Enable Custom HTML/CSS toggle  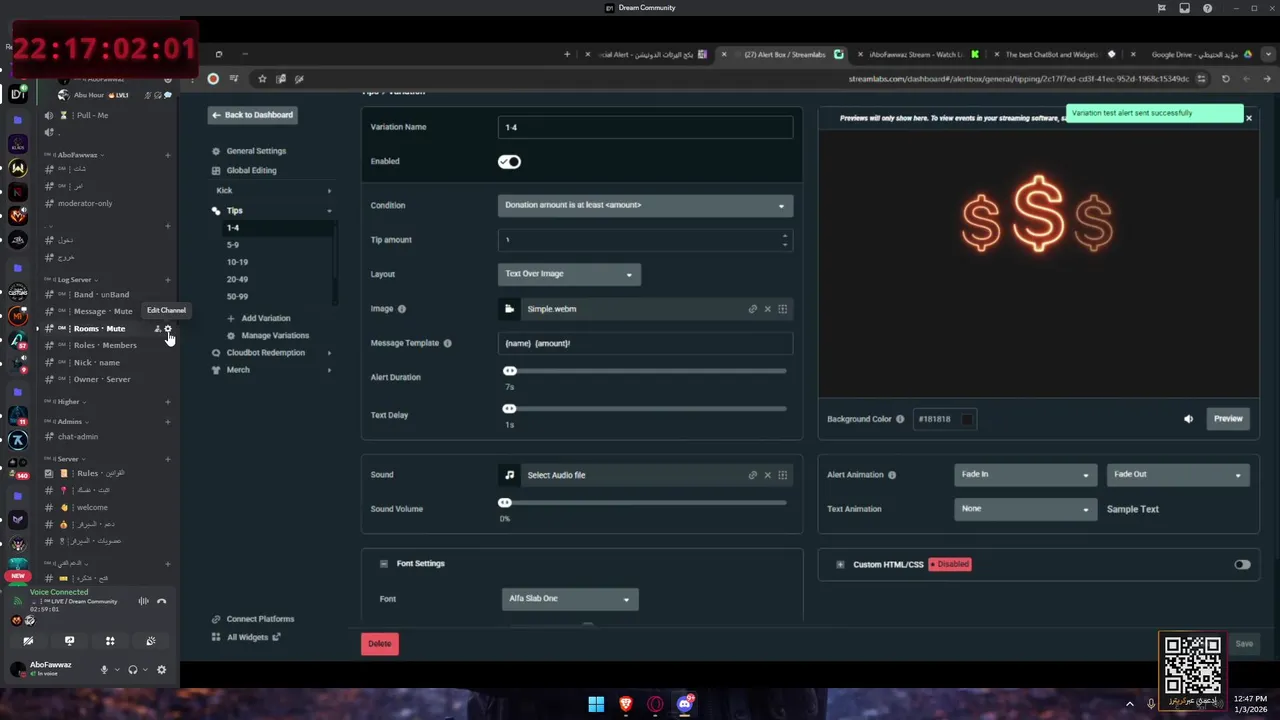(x=1242, y=564)
